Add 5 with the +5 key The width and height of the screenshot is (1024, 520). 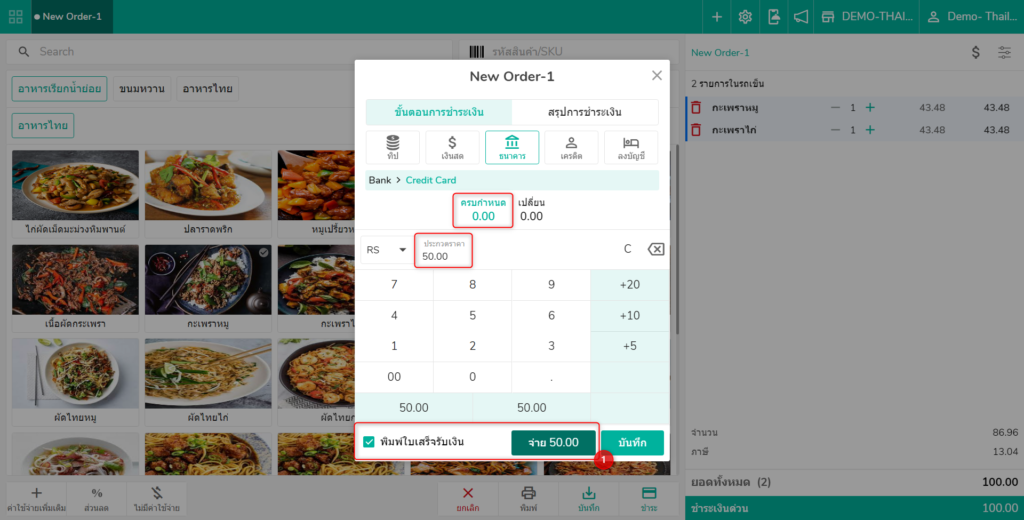[x=630, y=346]
